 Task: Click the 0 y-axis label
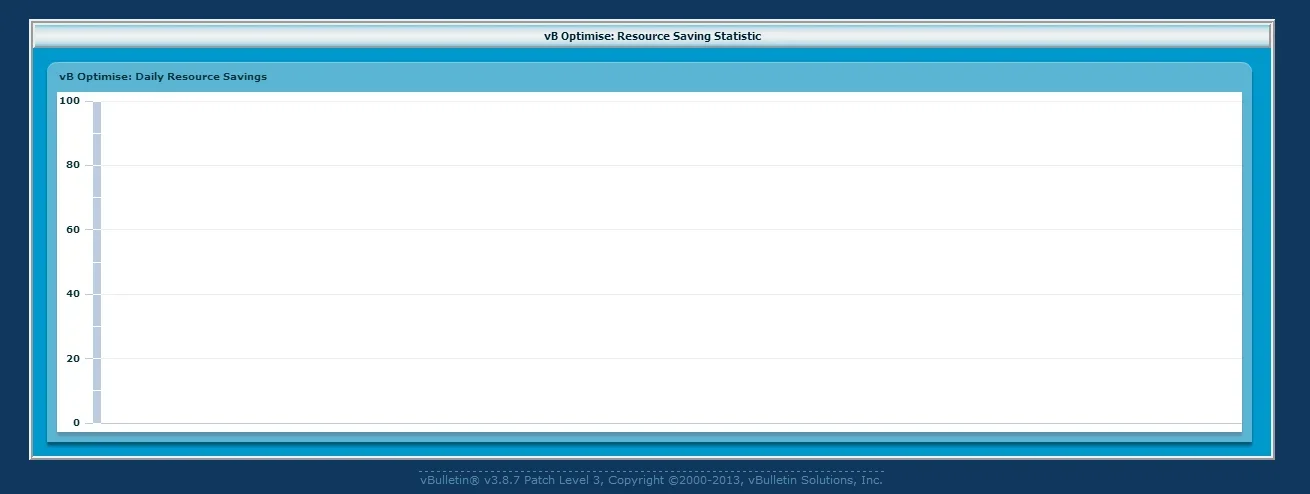[x=76, y=422]
